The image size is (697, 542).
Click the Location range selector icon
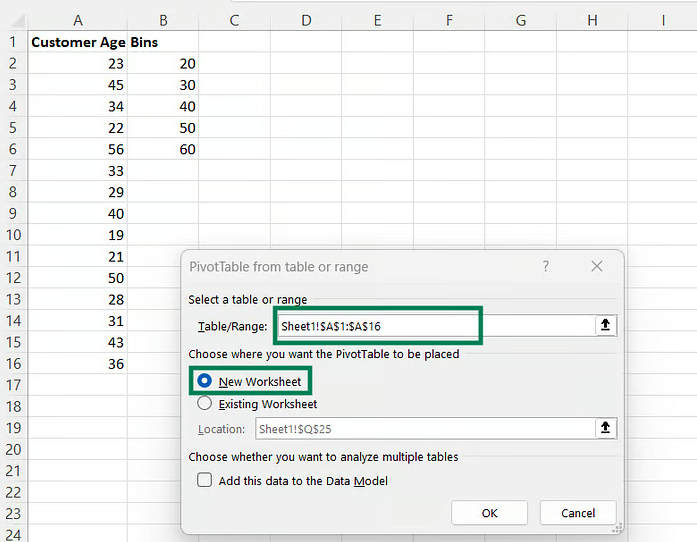tap(604, 428)
